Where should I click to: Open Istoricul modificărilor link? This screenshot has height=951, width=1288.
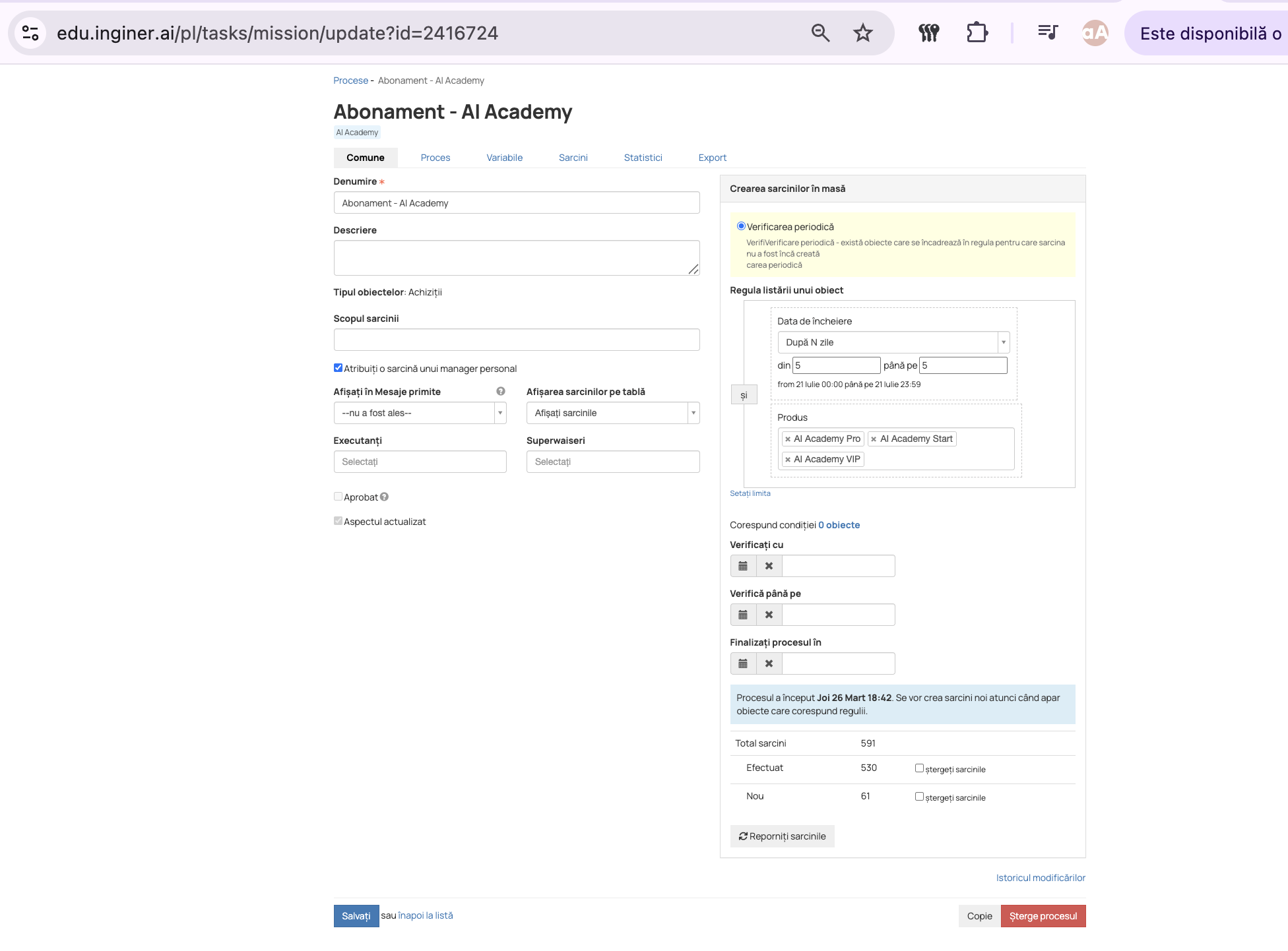point(1041,878)
